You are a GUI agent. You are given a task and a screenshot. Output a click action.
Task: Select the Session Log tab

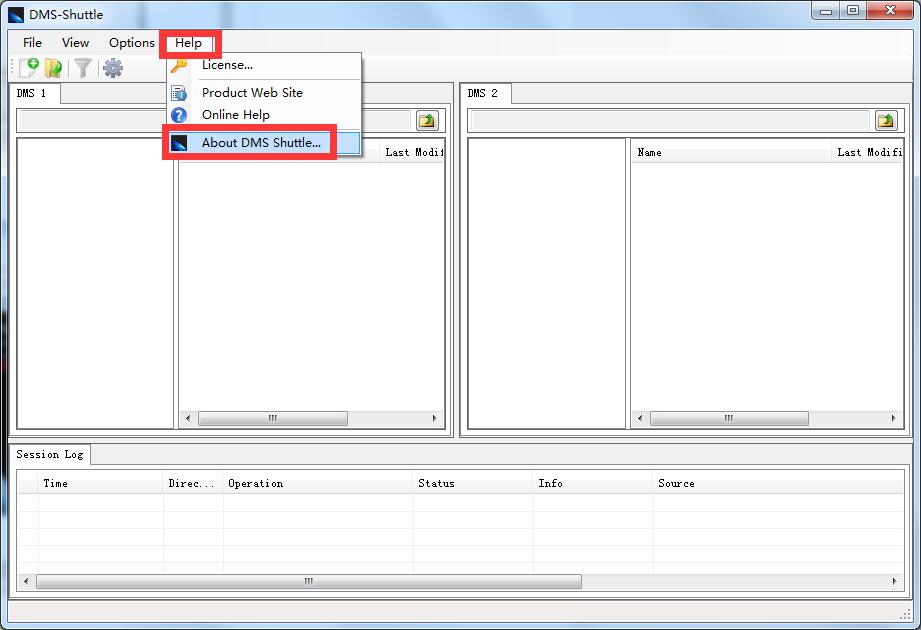(50, 454)
